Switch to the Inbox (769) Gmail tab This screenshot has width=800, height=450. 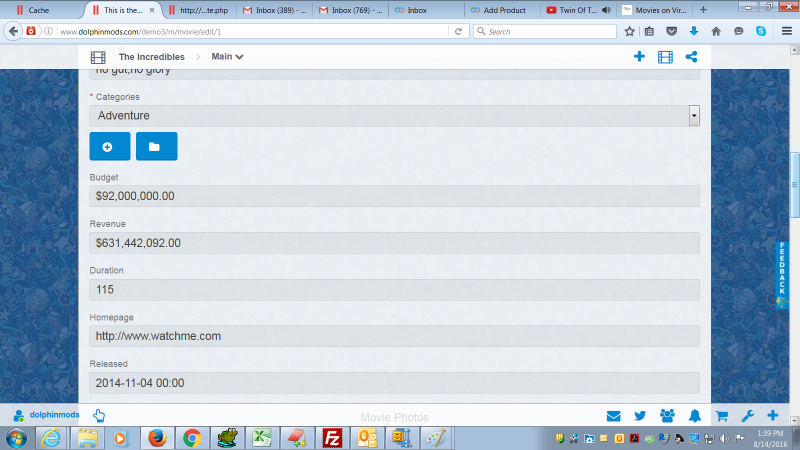pos(351,10)
